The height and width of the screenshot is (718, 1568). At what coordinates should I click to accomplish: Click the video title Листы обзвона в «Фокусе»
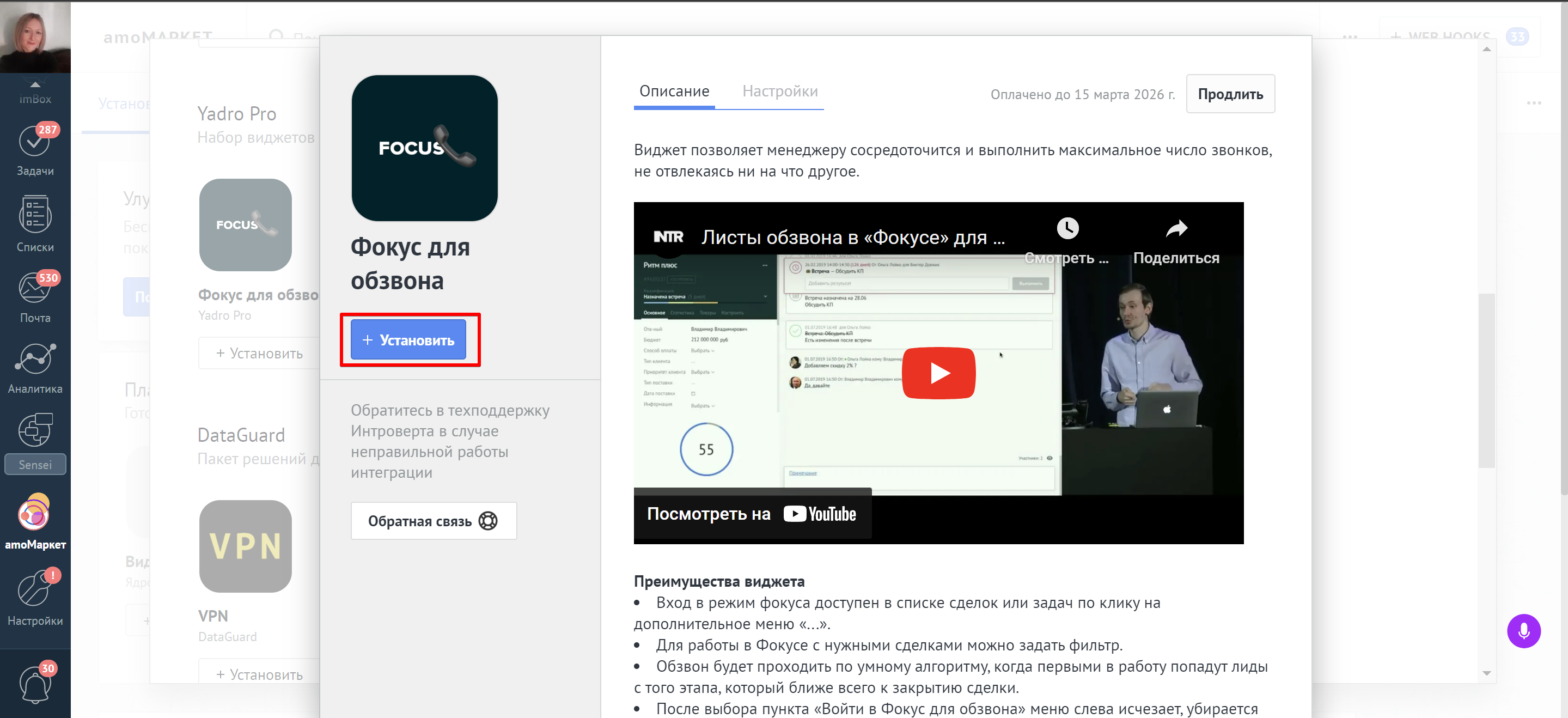(x=853, y=237)
